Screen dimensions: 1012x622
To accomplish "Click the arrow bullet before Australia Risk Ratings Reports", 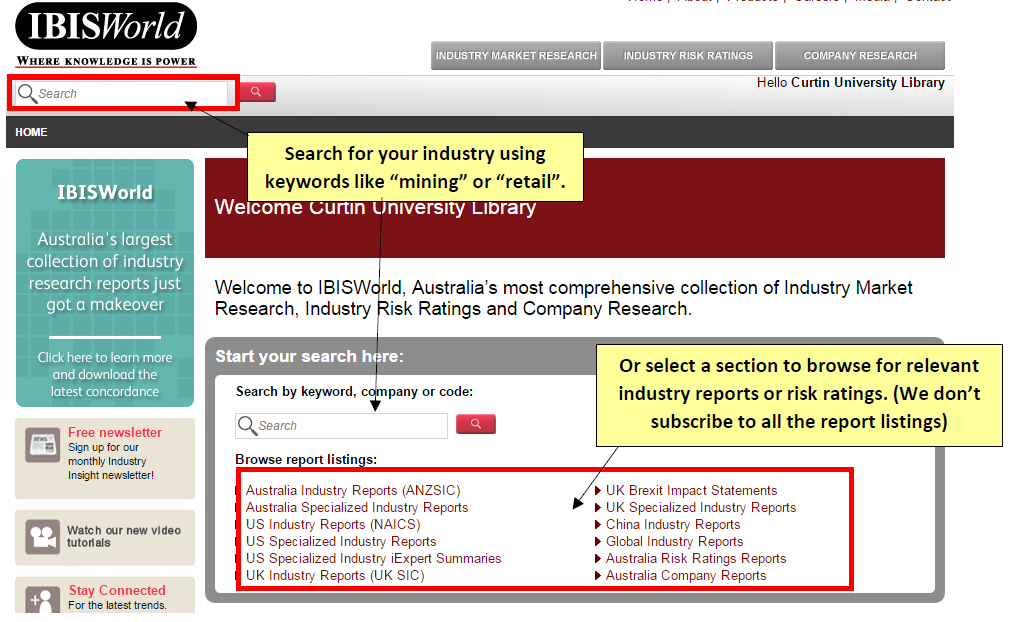I will tap(598, 558).
